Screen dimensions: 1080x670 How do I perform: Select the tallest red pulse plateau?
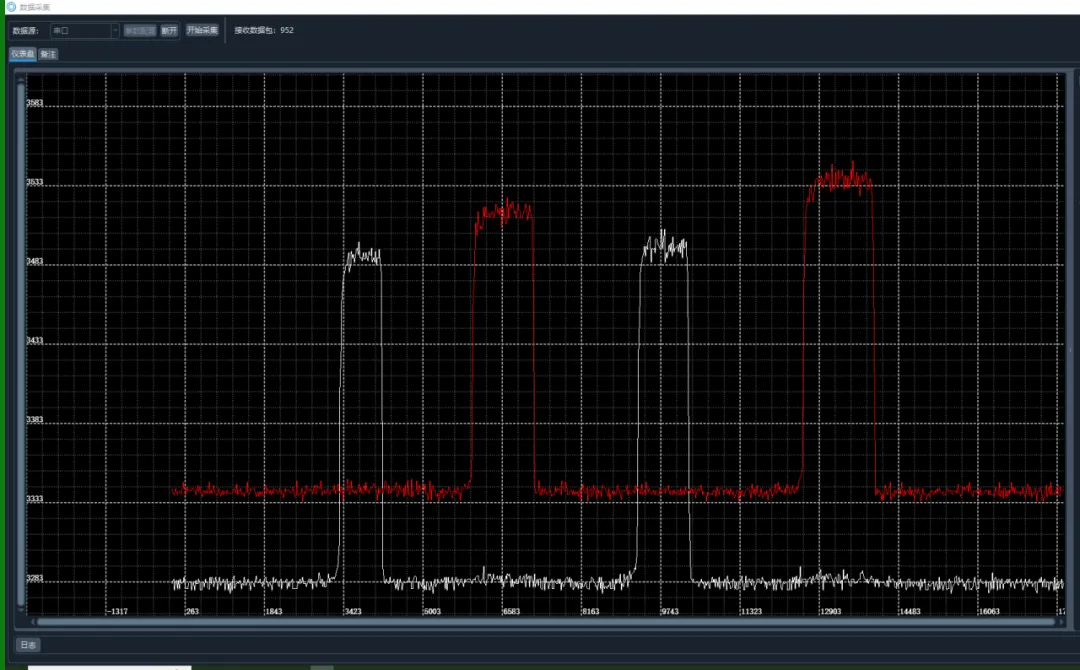point(840,180)
